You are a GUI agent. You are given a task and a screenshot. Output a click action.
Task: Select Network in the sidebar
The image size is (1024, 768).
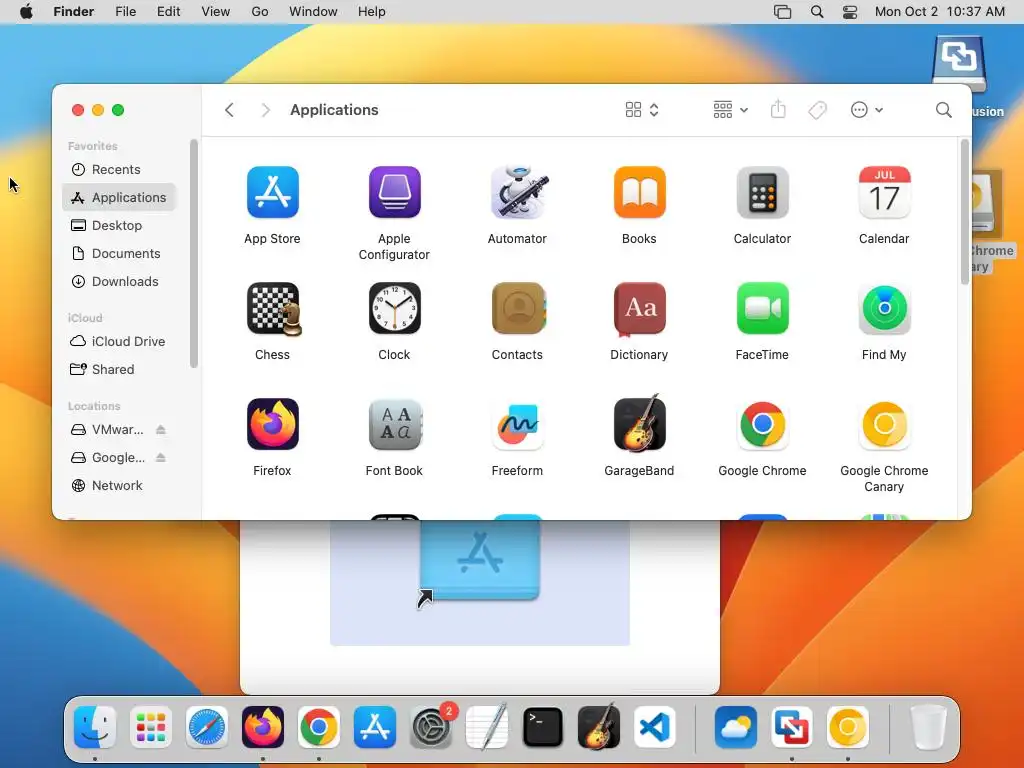click(120, 486)
